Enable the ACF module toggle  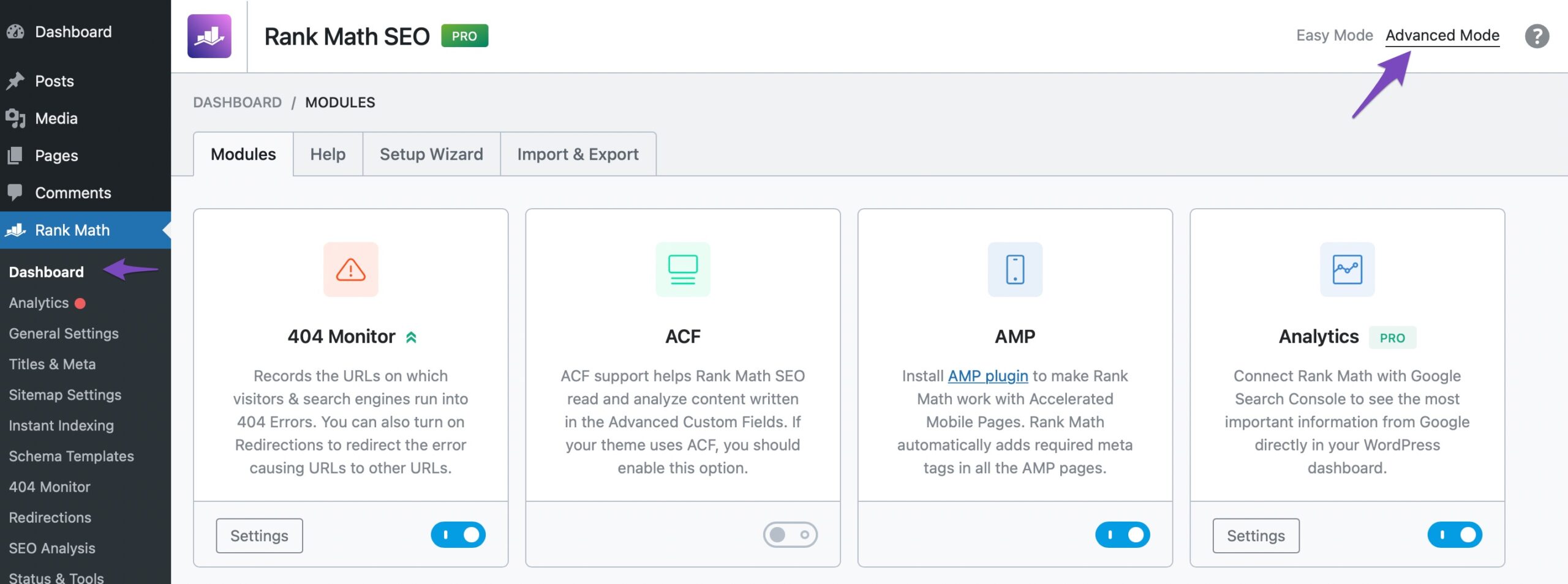[790, 535]
